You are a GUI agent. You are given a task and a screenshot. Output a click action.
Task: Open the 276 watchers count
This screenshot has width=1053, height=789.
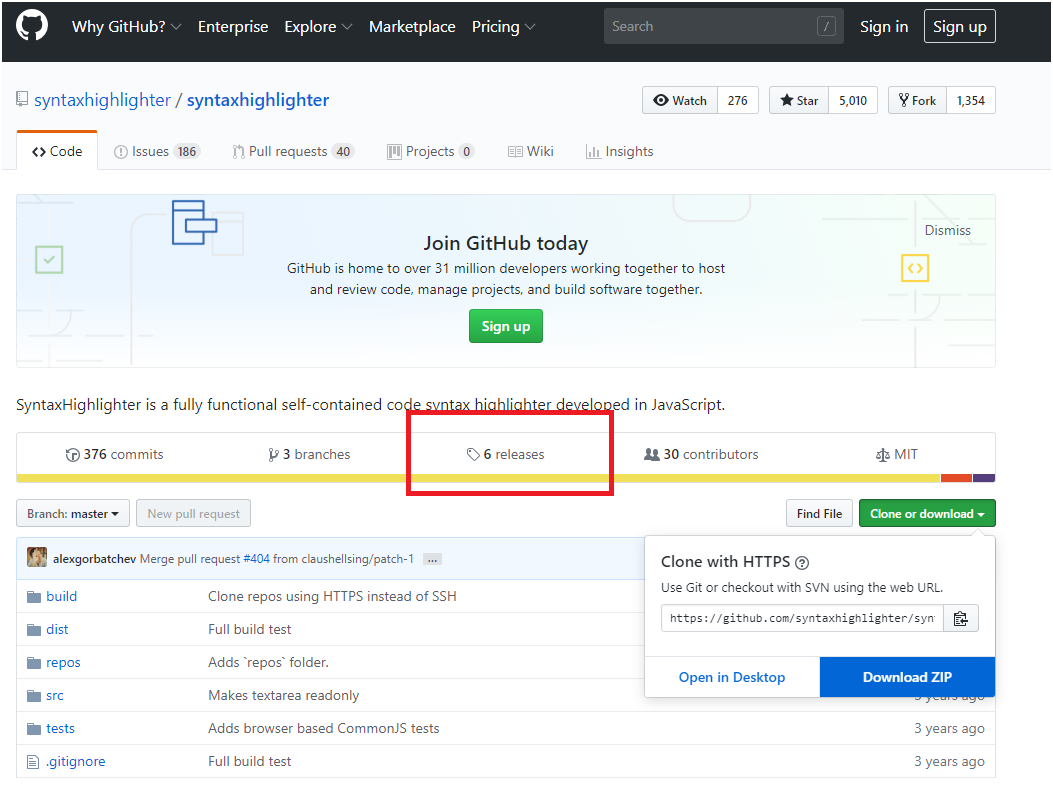pyautogui.click(x=737, y=100)
